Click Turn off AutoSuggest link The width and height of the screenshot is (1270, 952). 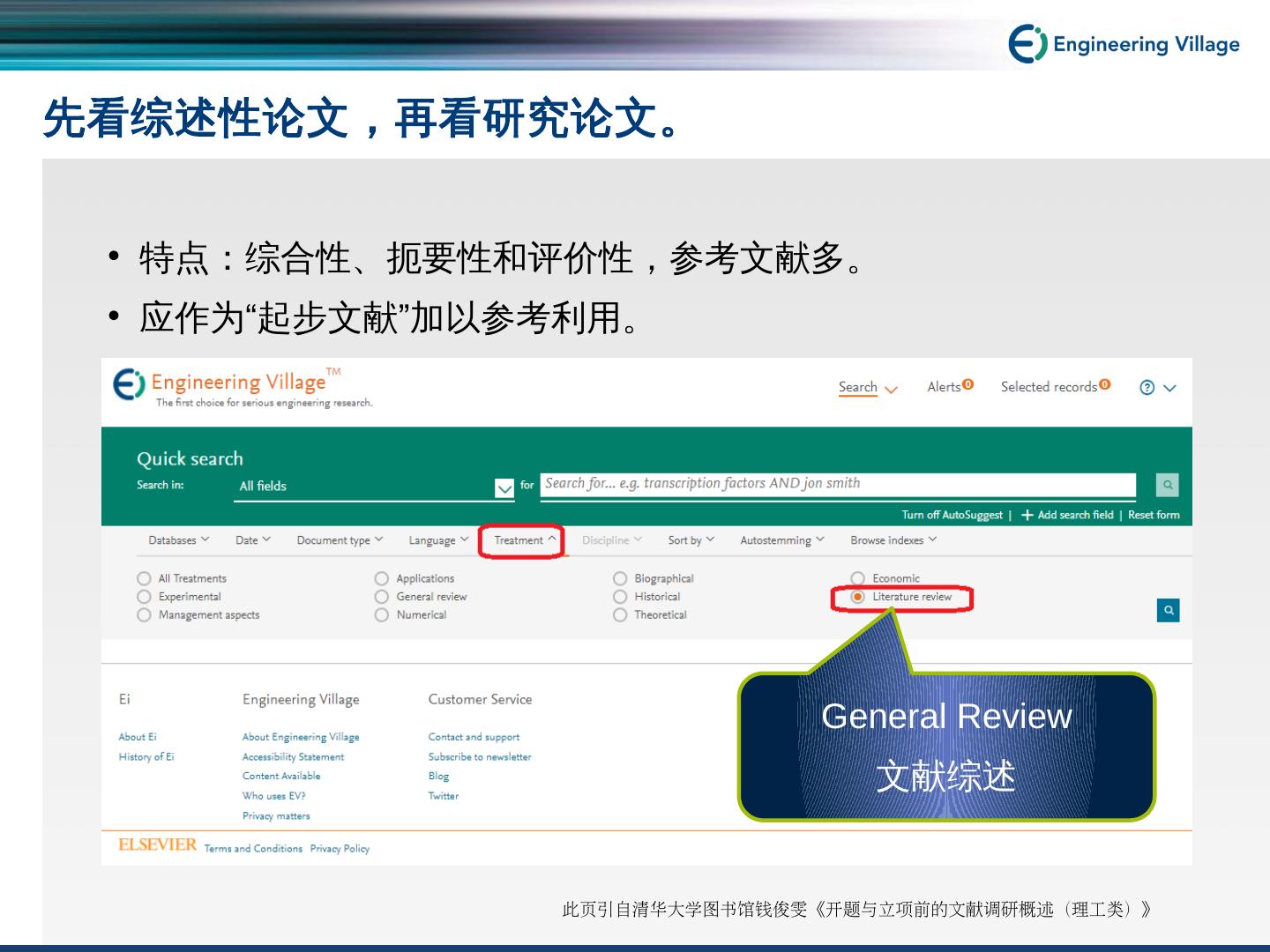pyautogui.click(x=952, y=515)
